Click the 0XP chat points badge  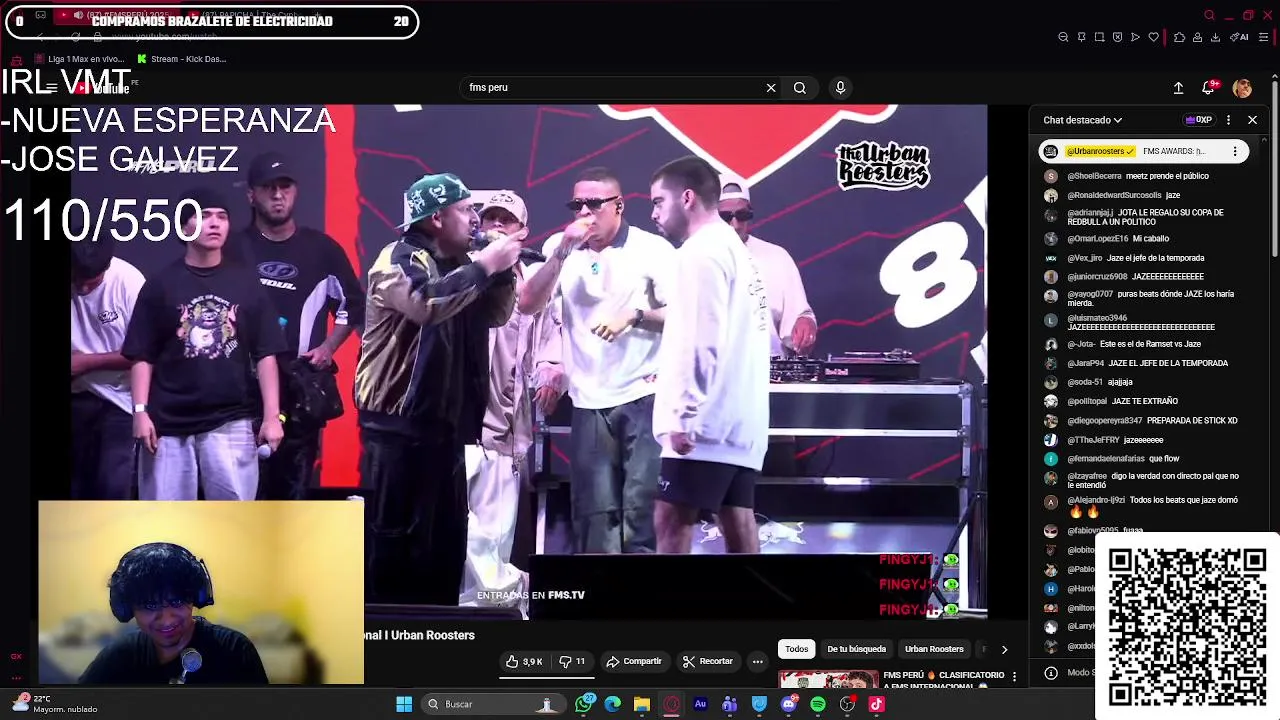[1198, 120]
